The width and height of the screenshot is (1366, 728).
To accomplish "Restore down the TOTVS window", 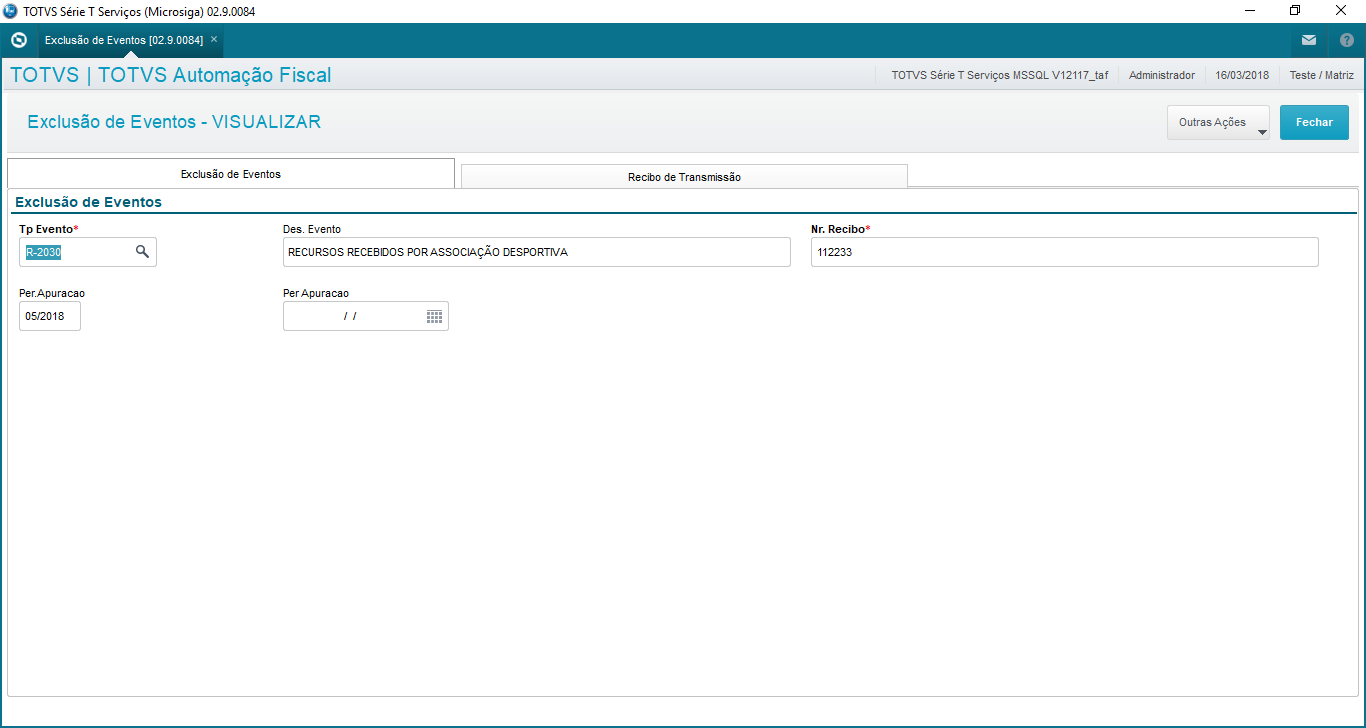I will tap(1295, 10).
